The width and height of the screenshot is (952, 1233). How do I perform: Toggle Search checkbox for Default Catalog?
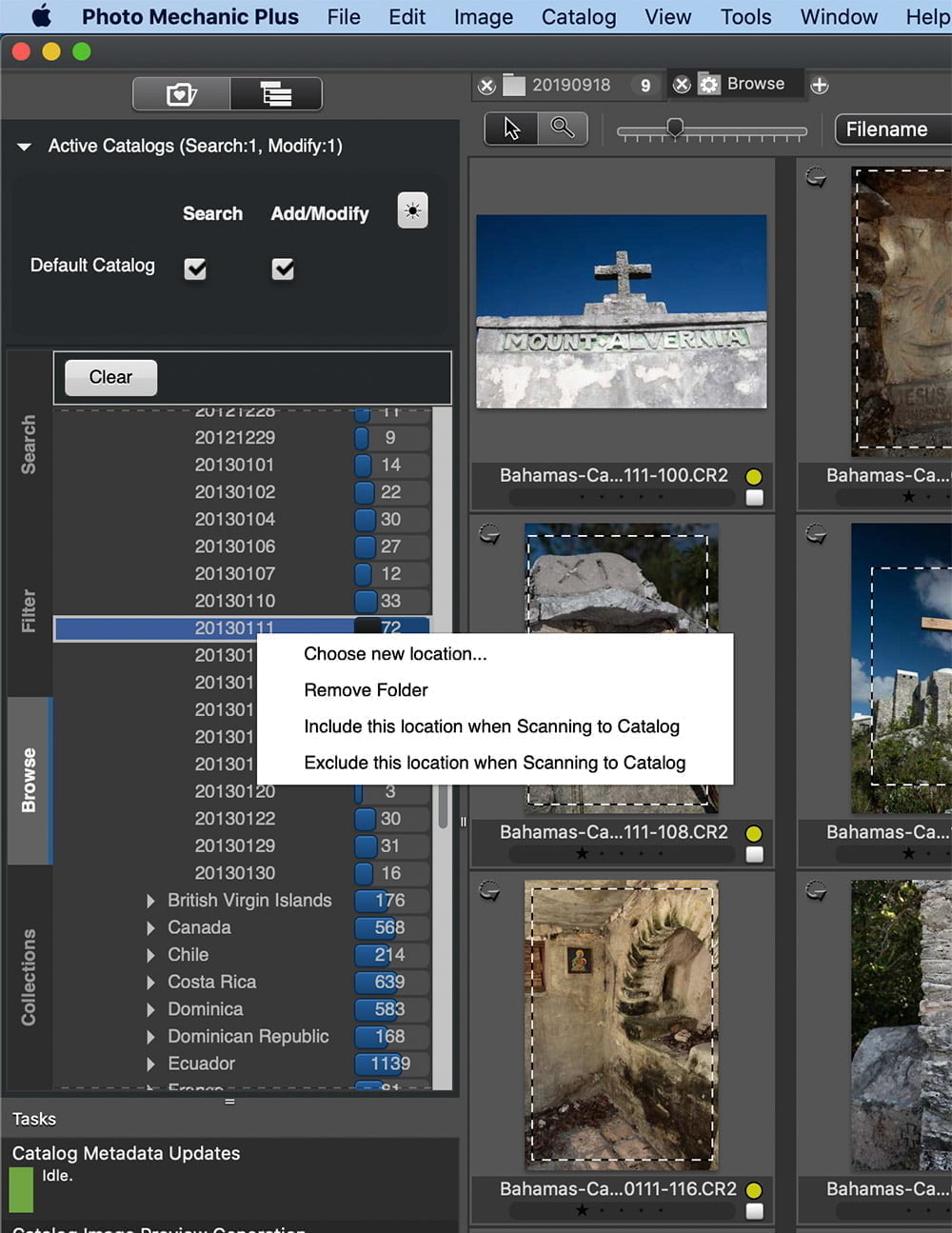tap(195, 269)
